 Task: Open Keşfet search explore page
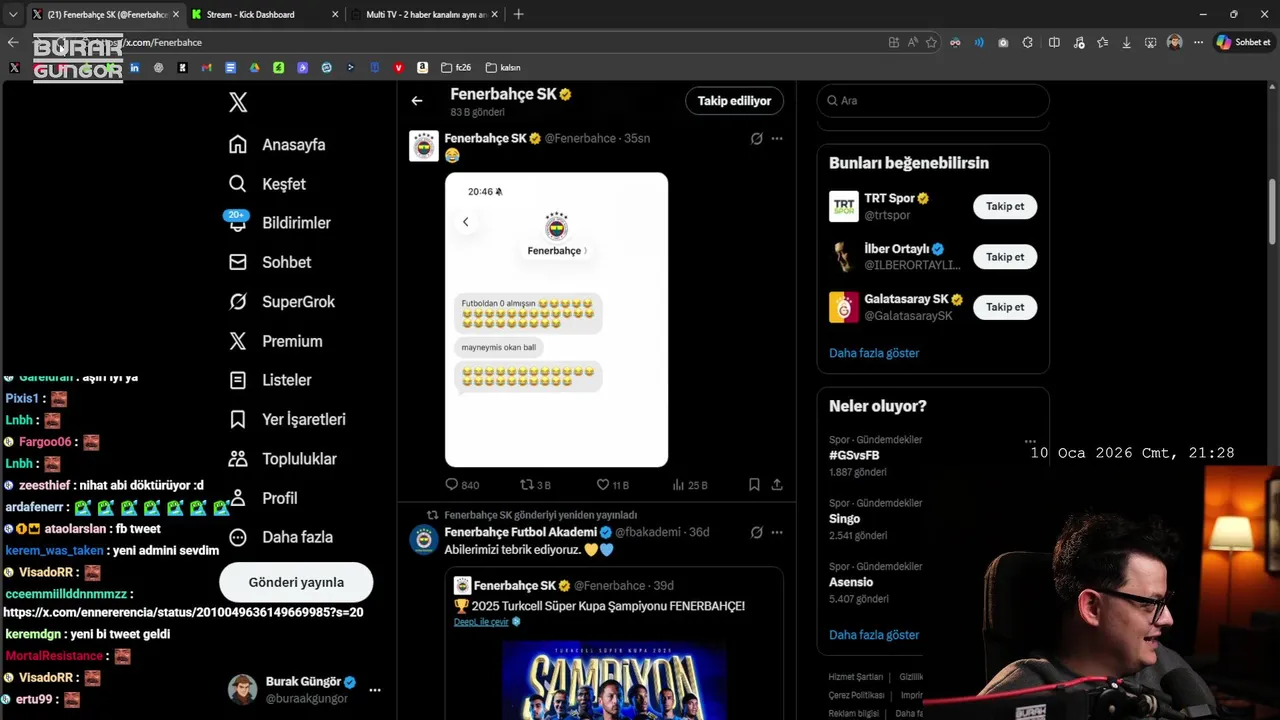point(267,184)
